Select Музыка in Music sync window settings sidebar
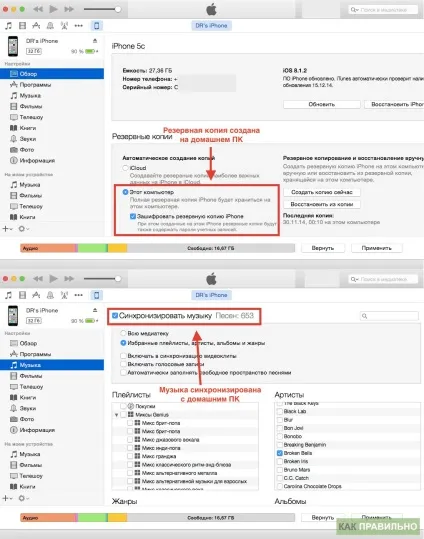This screenshot has width=424, height=539. point(52,365)
